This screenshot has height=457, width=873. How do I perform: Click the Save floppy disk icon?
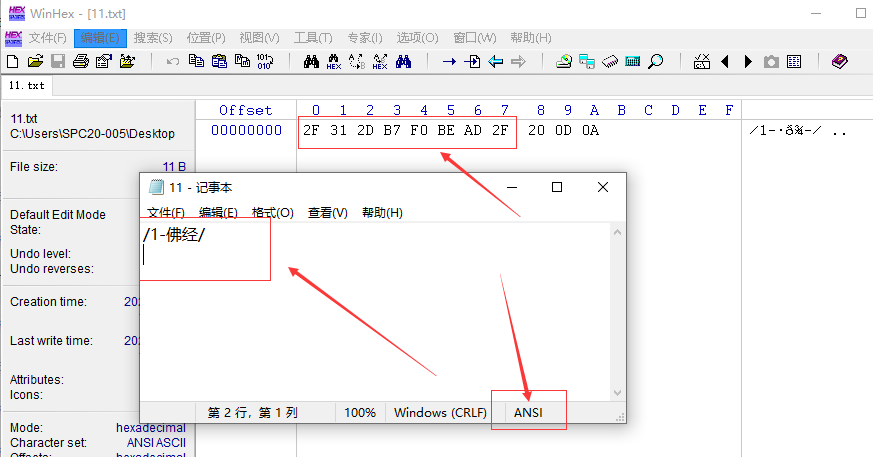tap(58, 61)
